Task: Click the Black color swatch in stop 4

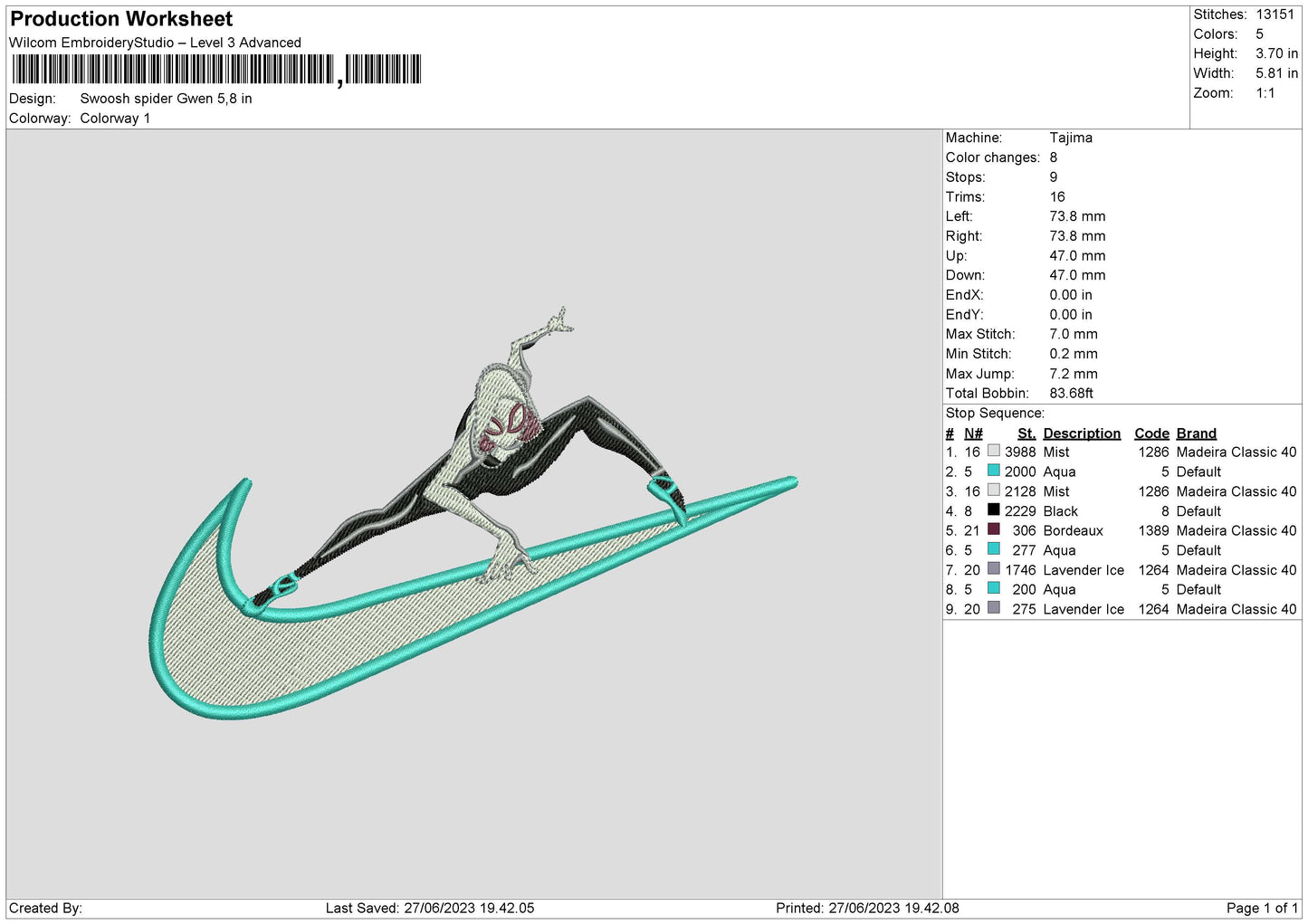Action: click(993, 510)
